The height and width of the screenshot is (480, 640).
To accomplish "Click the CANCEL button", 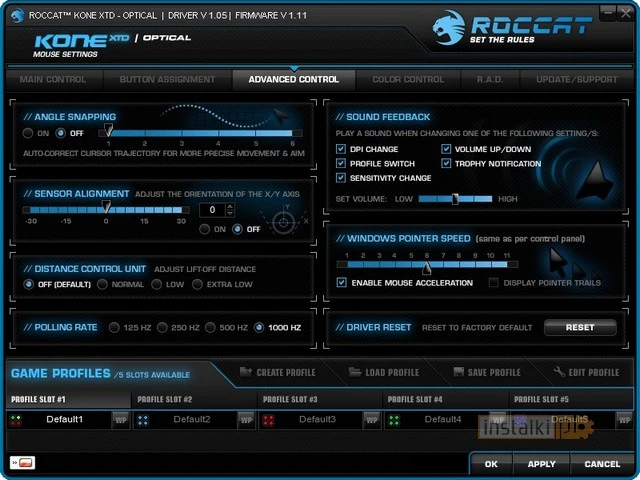I will [x=602, y=464].
